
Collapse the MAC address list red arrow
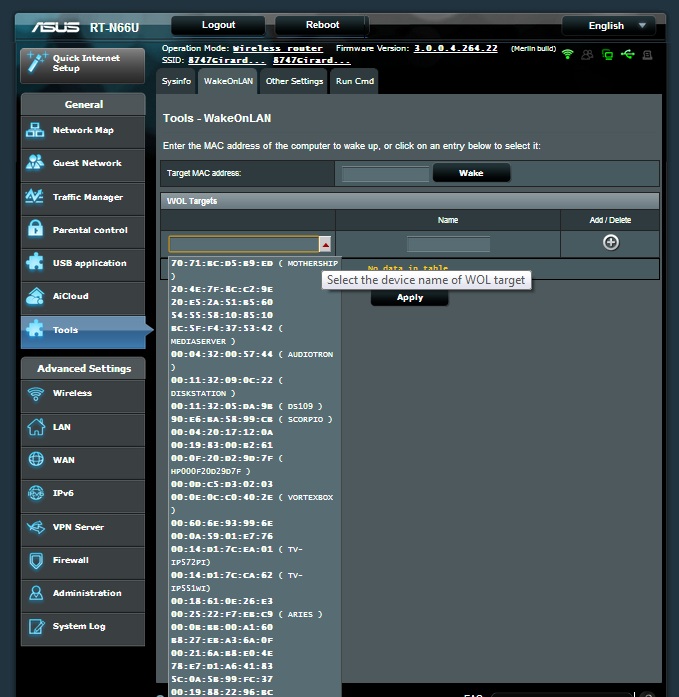coord(325,244)
